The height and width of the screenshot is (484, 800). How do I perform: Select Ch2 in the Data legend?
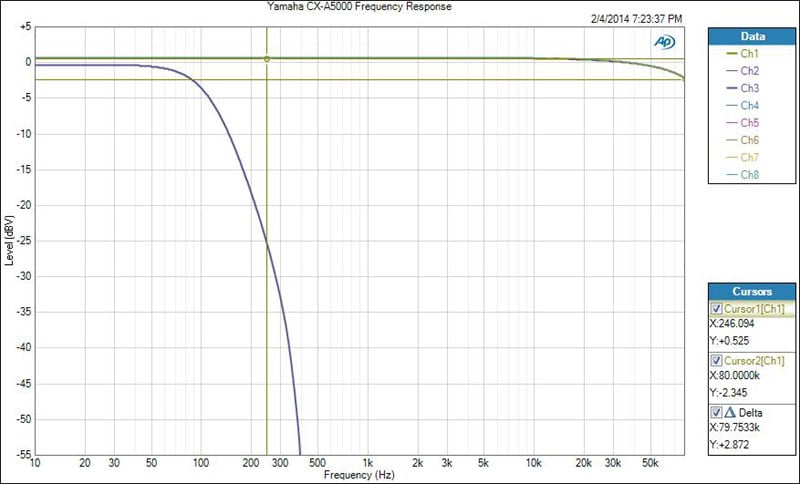pyautogui.click(x=750, y=71)
